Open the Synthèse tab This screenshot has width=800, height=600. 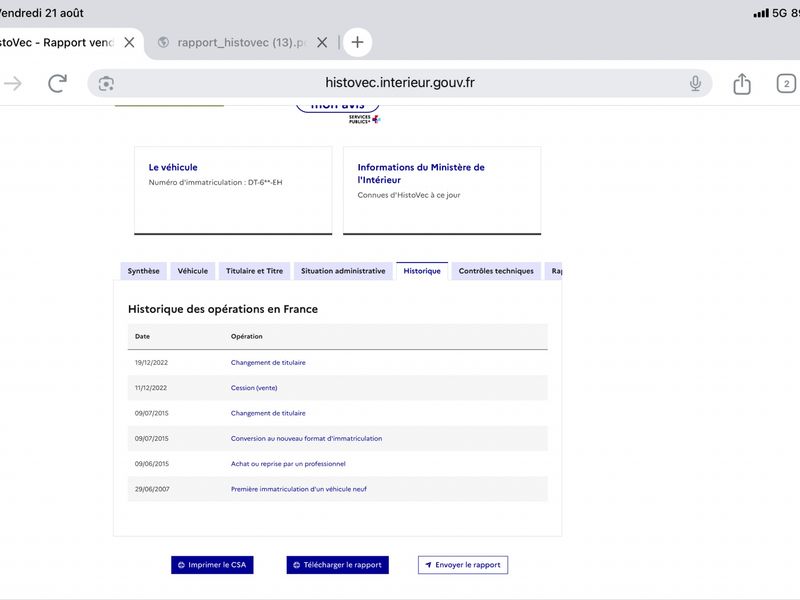coord(143,271)
